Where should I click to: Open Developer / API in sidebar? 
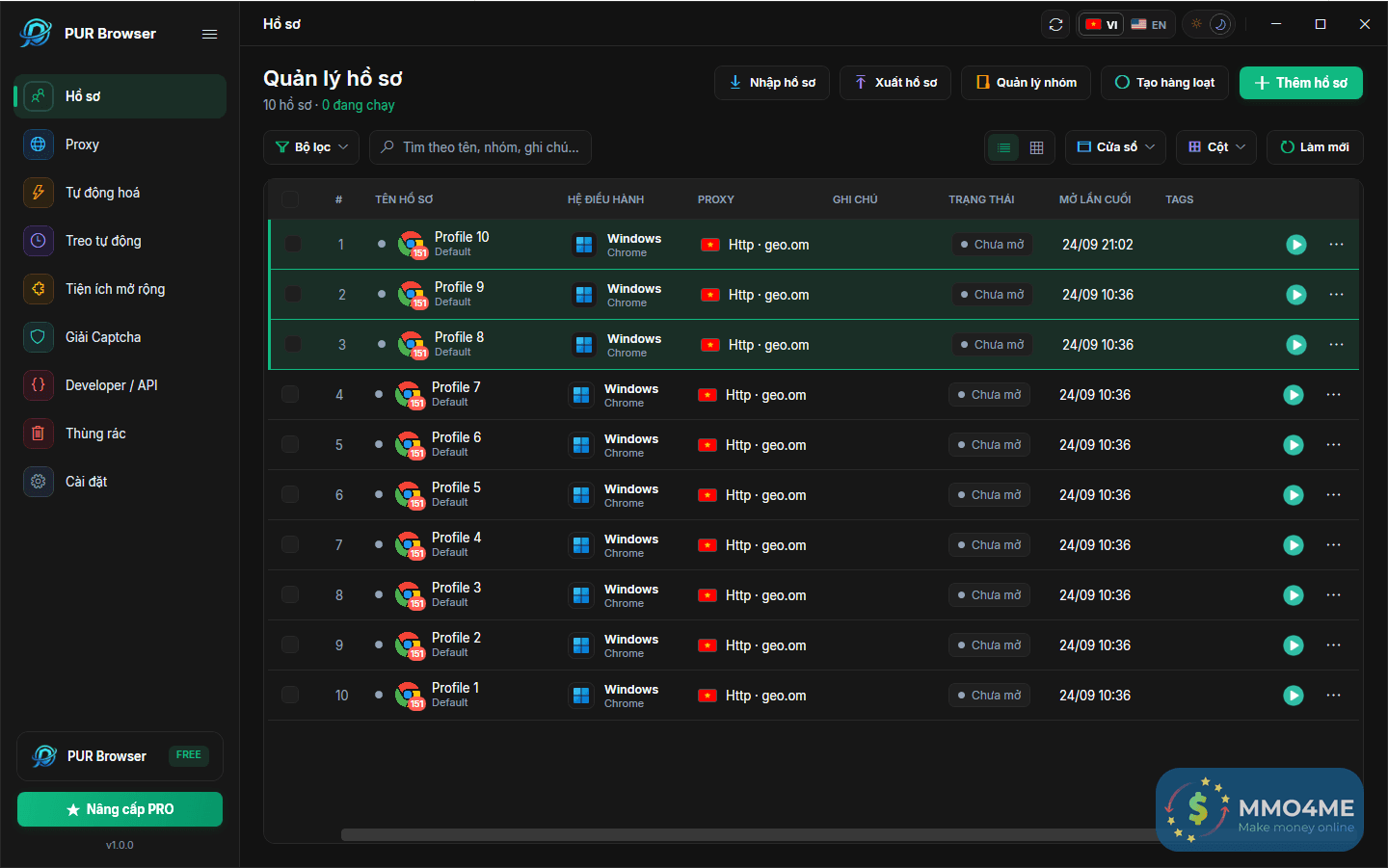click(x=120, y=385)
